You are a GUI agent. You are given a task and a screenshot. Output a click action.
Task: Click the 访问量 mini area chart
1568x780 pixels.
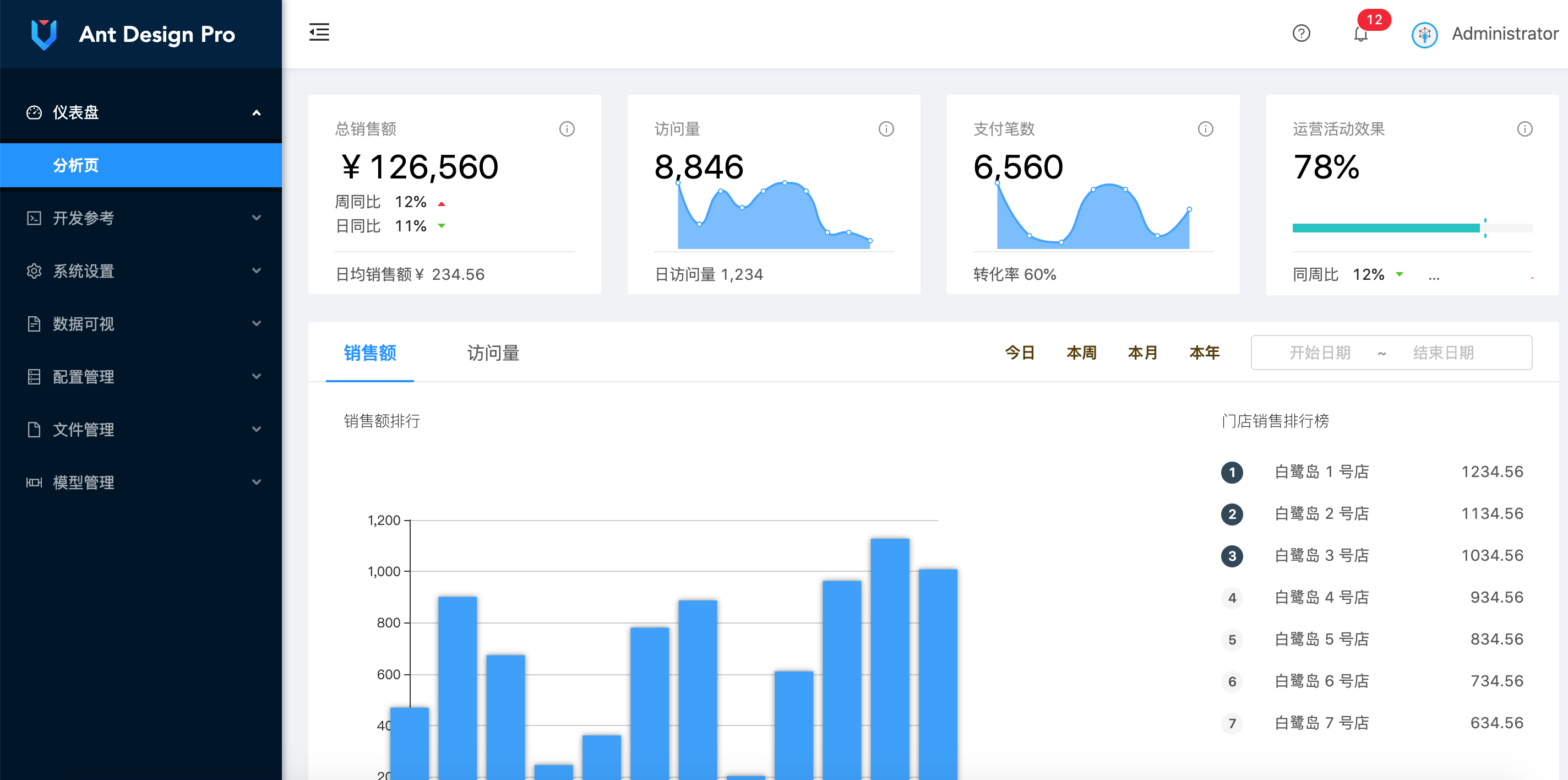click(x=774, y=215)
